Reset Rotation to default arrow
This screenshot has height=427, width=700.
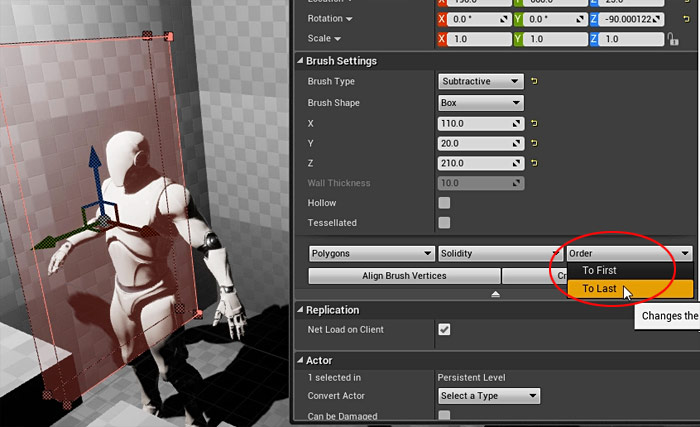click(686, 19)
